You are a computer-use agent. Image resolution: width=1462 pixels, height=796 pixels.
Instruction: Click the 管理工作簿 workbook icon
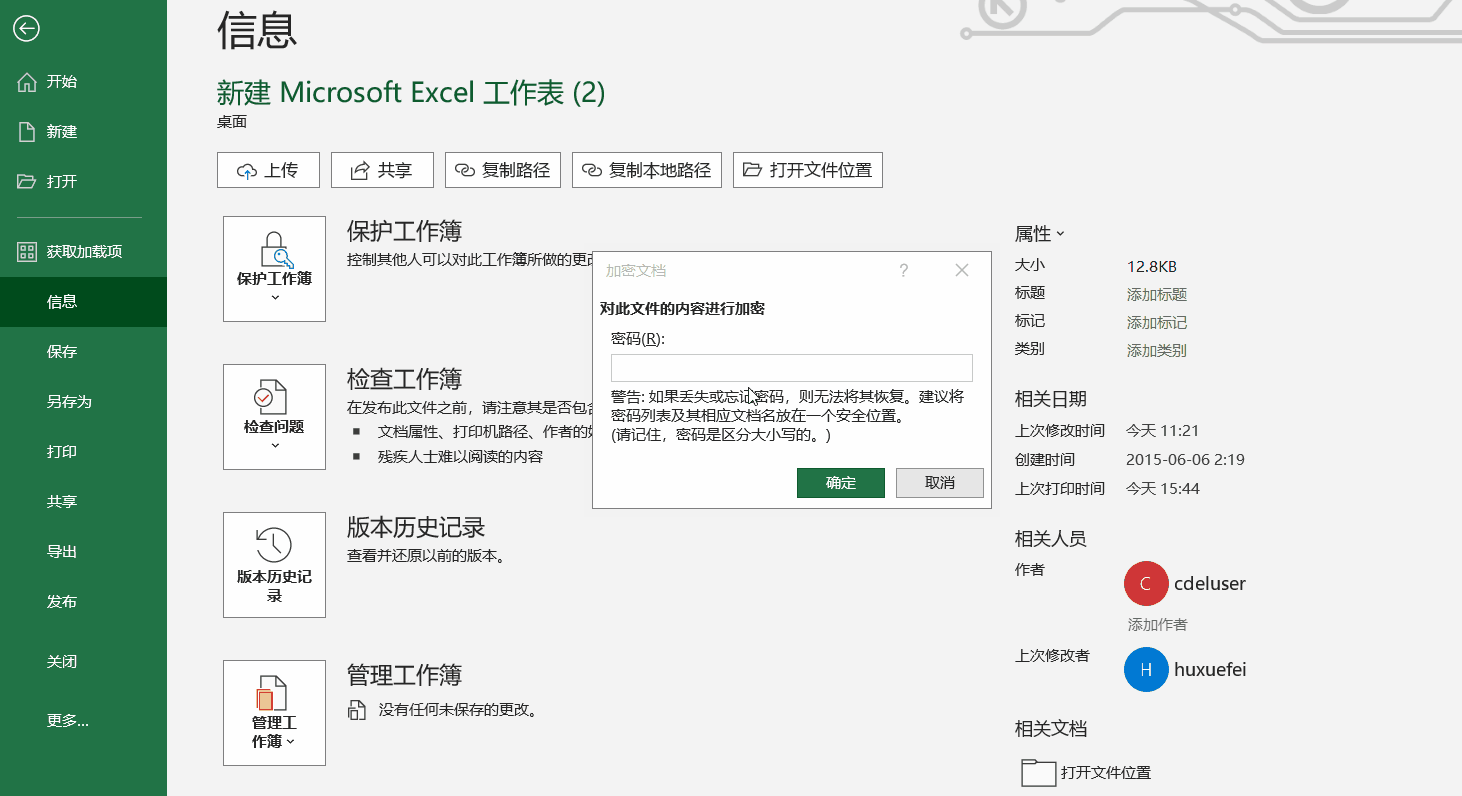coord(274,695)
